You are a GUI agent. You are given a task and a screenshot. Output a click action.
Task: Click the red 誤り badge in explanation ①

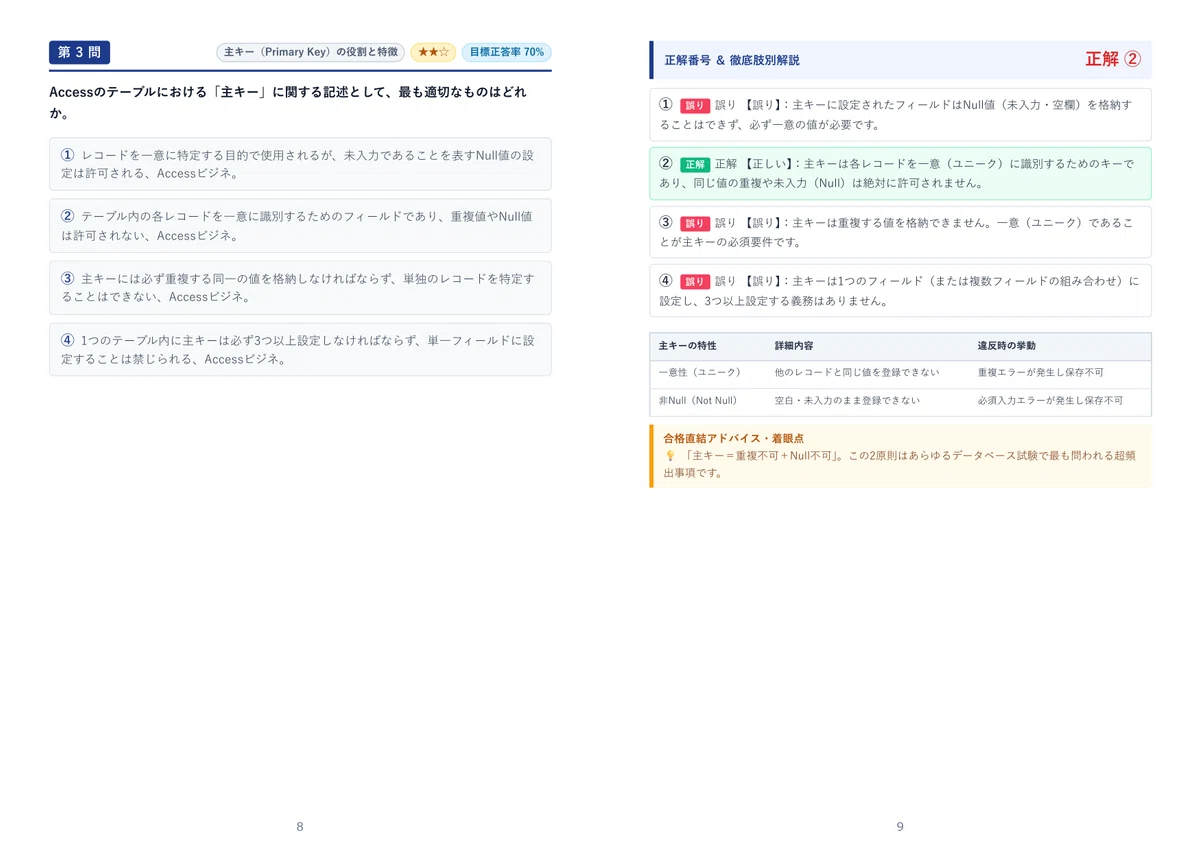[x=694, y=105]
